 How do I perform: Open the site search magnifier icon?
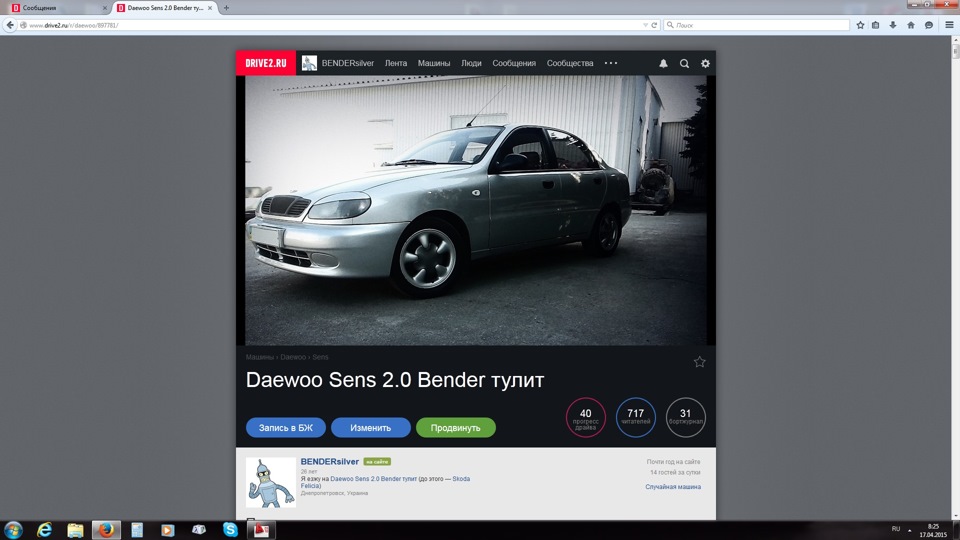(x=684, y=63)
